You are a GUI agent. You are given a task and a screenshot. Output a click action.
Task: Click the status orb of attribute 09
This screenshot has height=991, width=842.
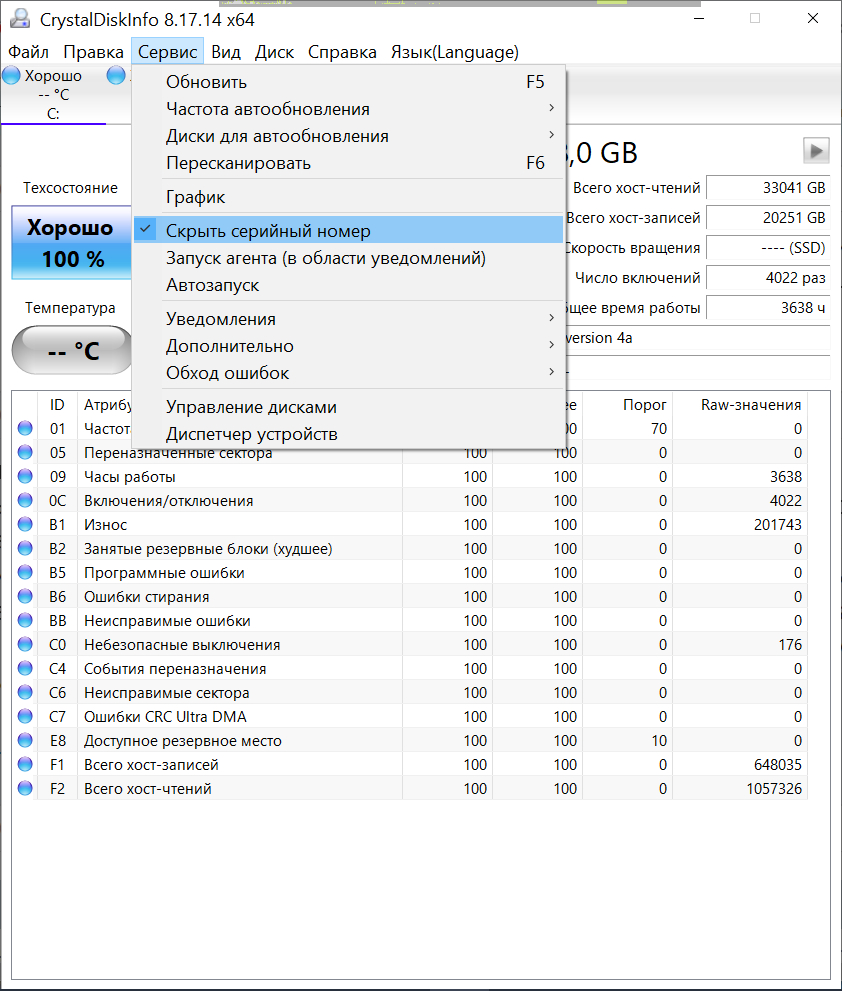[x=25, y=477]
